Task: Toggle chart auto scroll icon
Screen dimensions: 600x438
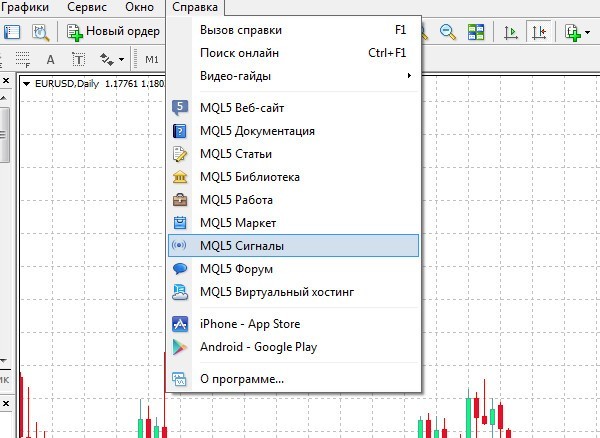Action: [x=511, y=32]
